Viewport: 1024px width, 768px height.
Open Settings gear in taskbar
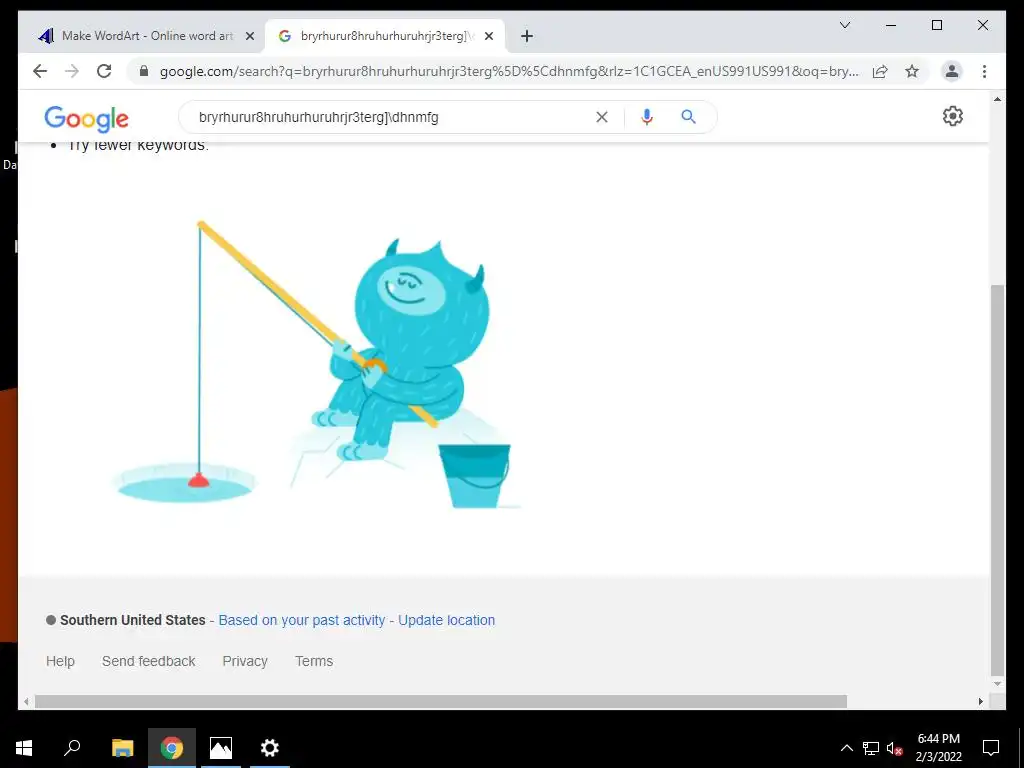pos(270,748)
